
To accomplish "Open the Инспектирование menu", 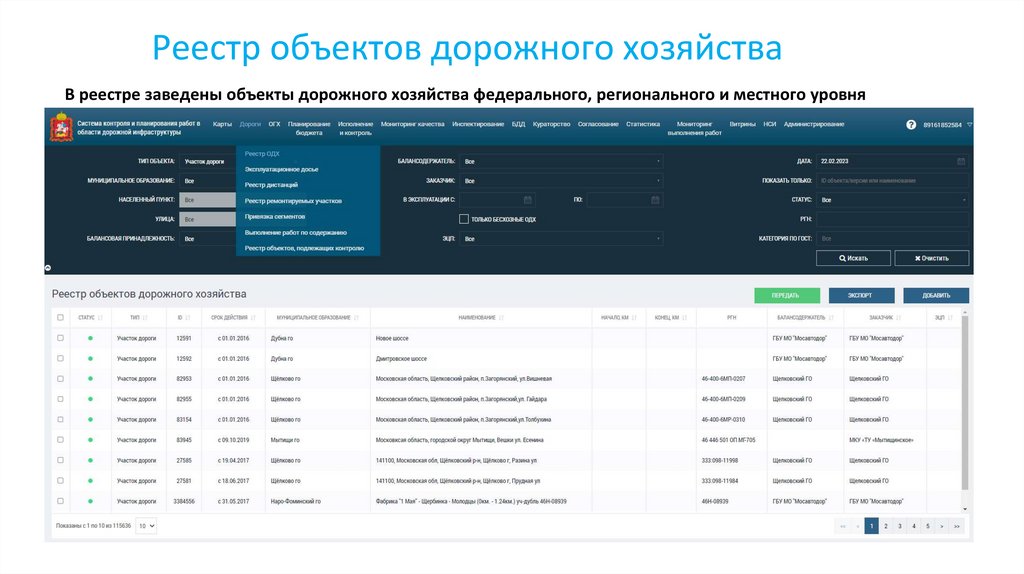I will point(478,124).
